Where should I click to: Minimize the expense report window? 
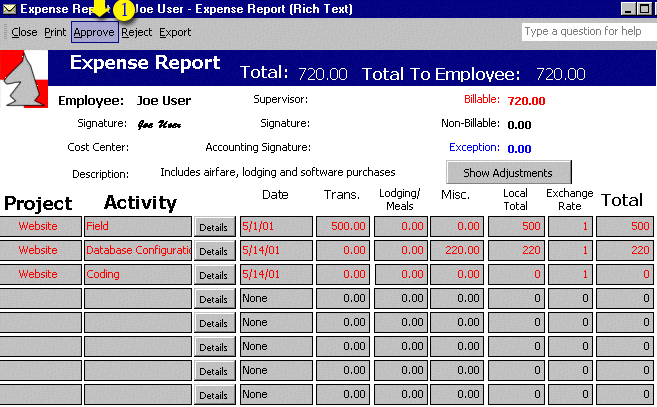pyautogui.click(x=628, y=8)
